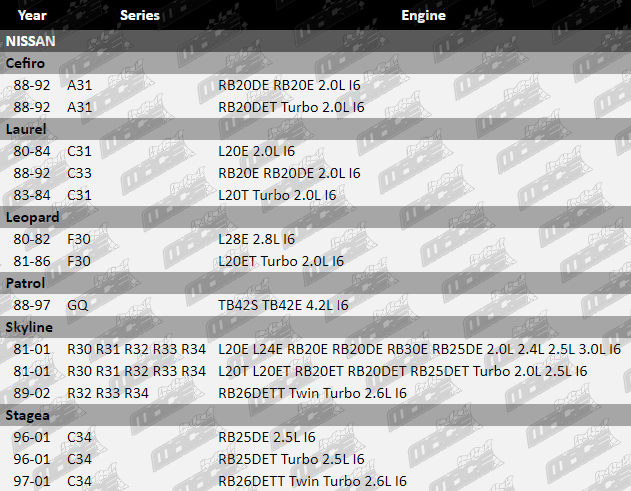Click Stagea RB26DETT Twin Turbo engine cell

pyautogui.click(x=312, y=481)
